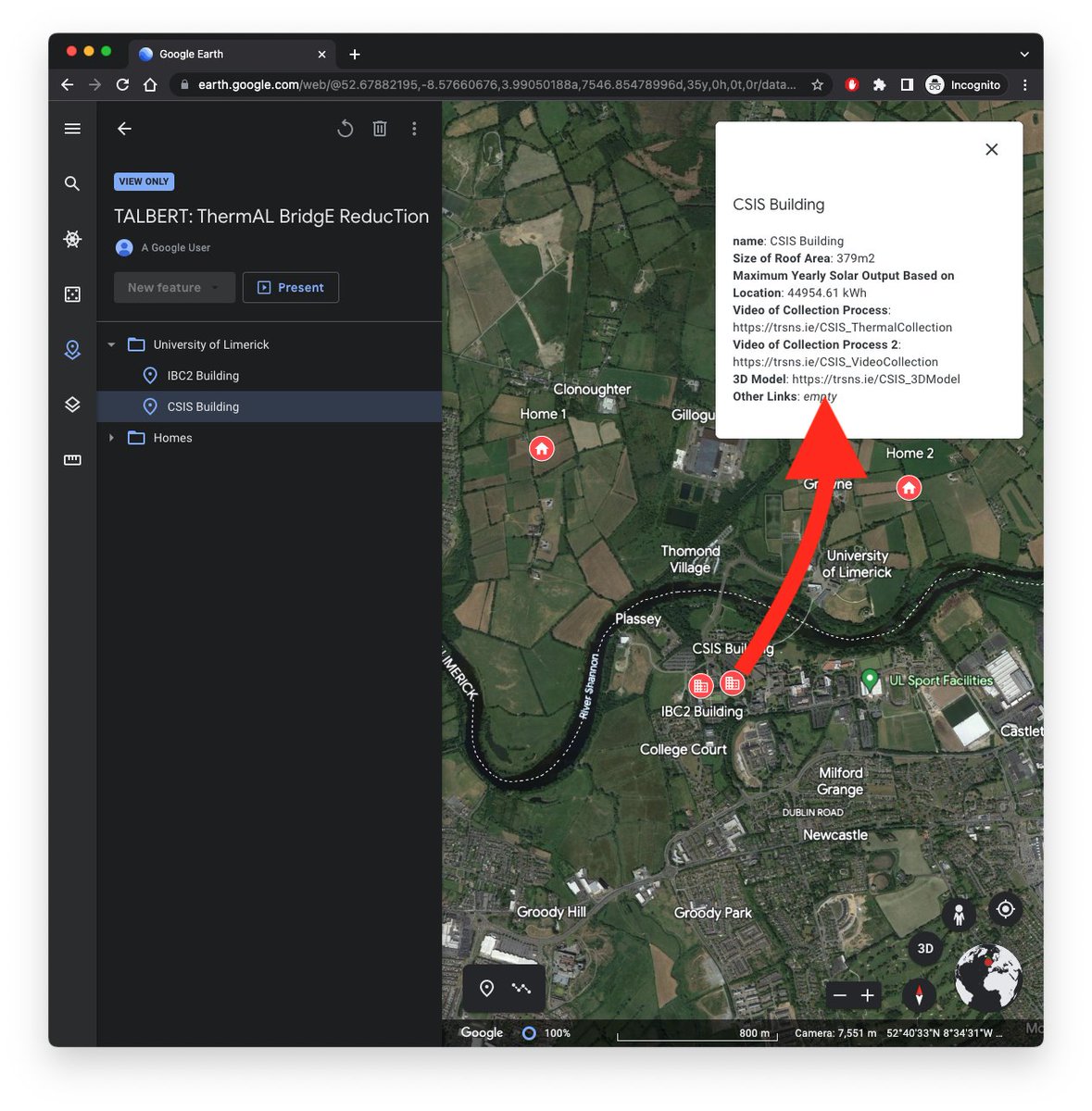
Task: Click the project title TALBERT text
Action: click(271, 216)
